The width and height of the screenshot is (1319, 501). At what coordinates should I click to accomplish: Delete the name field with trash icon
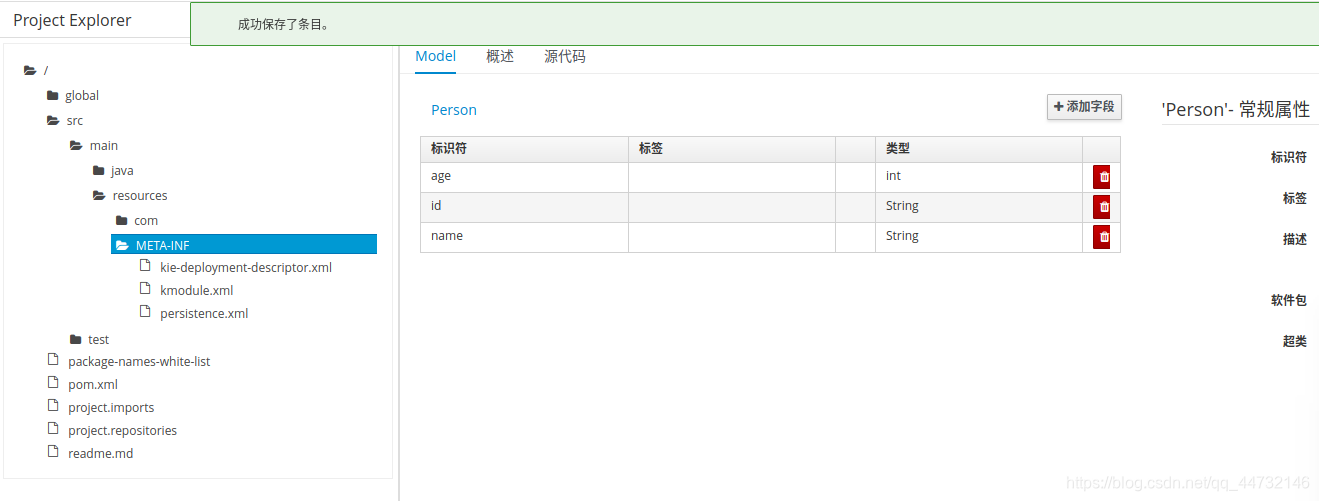click(1101, 237)
